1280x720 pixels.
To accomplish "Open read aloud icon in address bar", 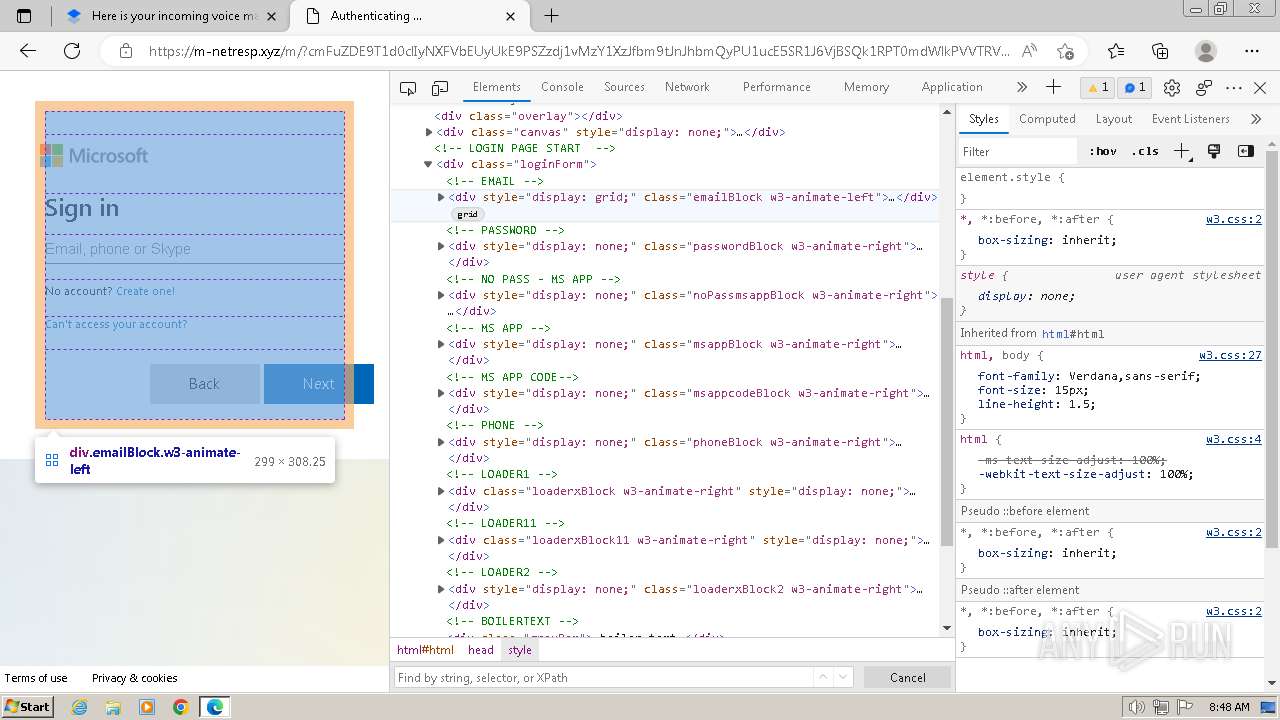I will 1029,51.
